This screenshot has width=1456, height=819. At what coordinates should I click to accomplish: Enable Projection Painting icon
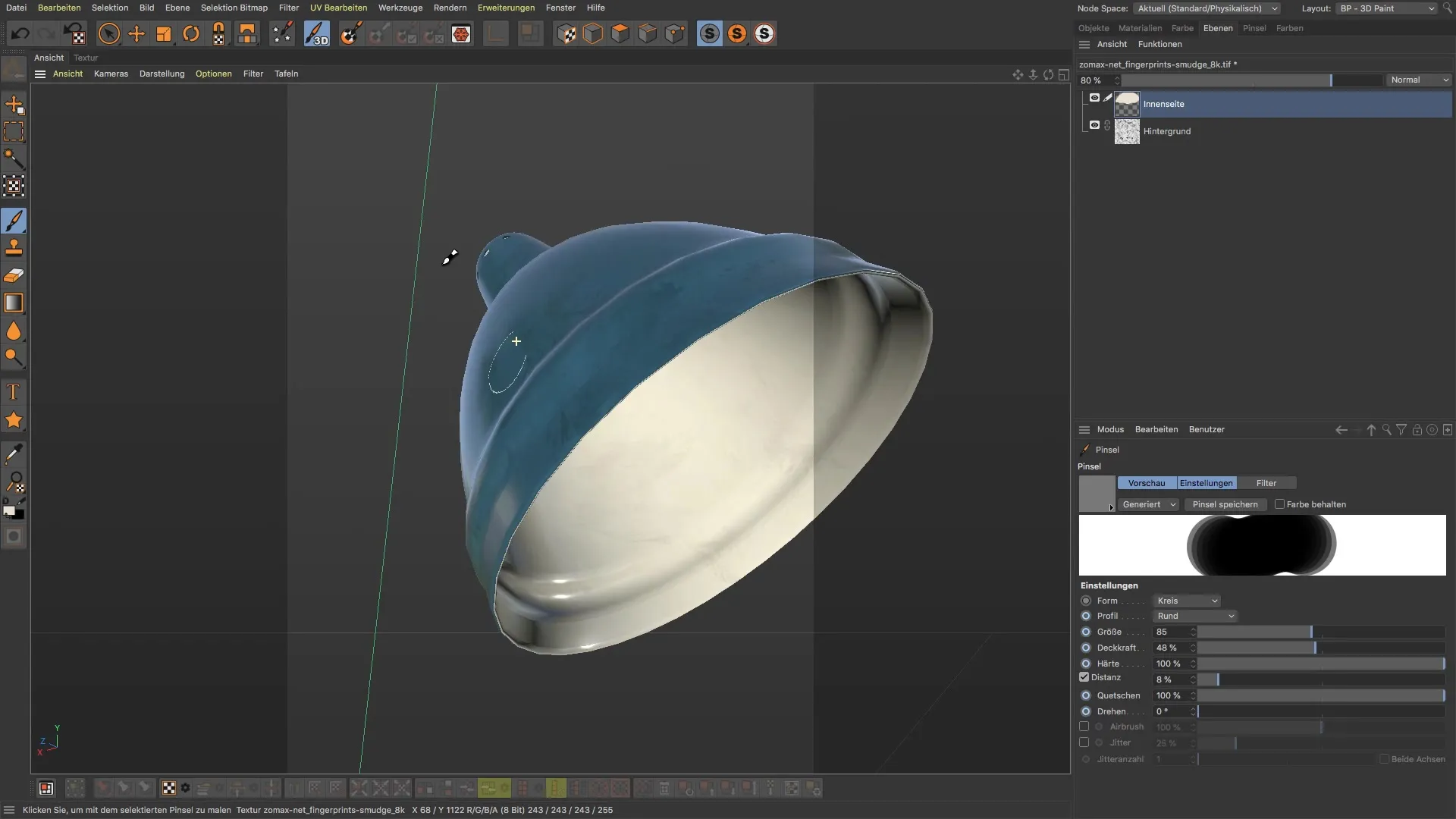pos(350,33)
